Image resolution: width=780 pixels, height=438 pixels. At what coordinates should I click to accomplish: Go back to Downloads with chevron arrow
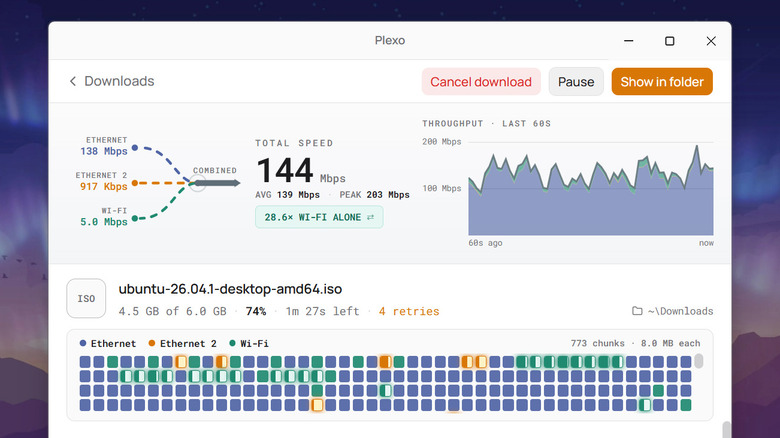[x=73, y=81]
